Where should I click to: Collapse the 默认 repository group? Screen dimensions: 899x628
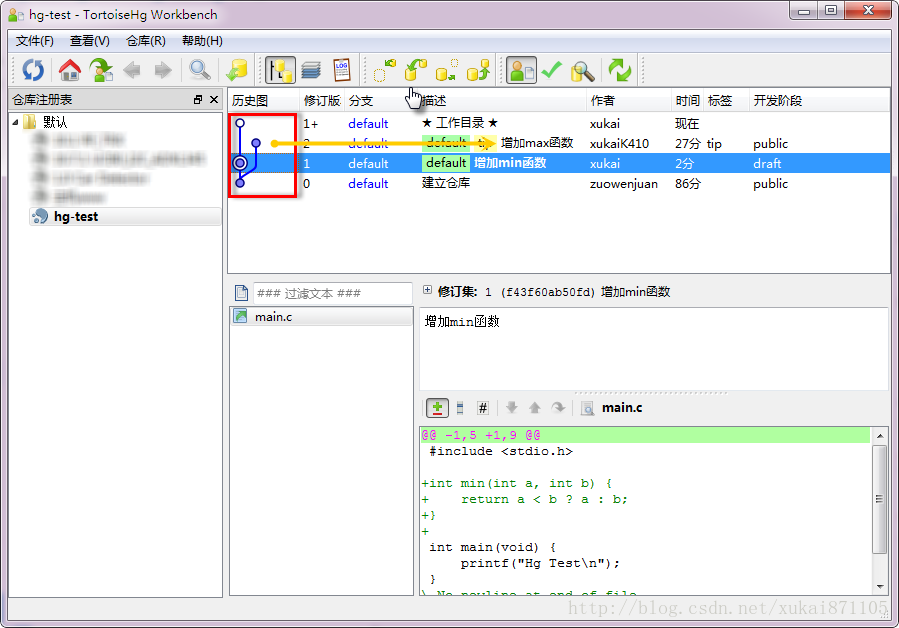pyautogui.click(x=15, y=122)
